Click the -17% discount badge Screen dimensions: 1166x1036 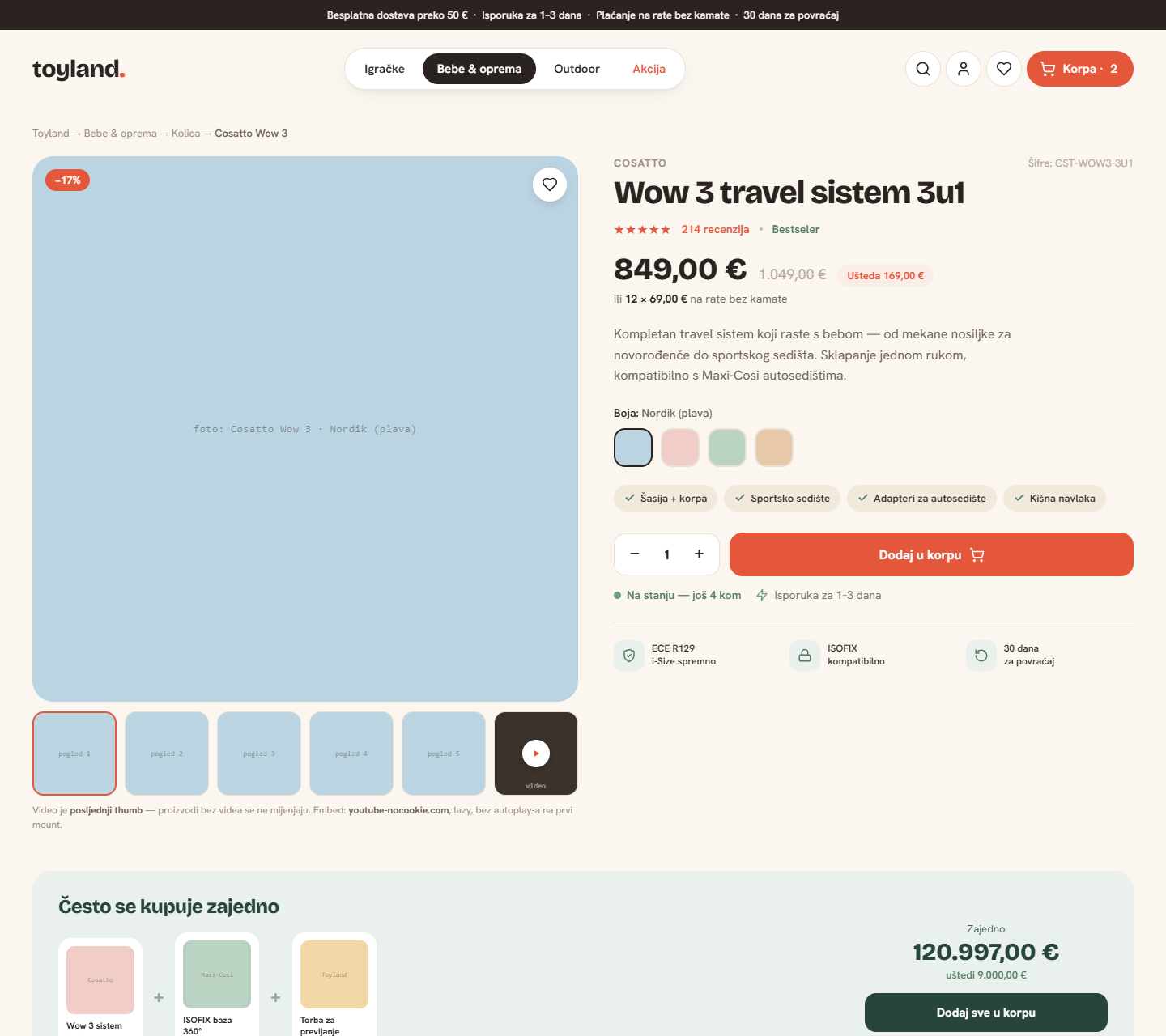pos(68,180)
